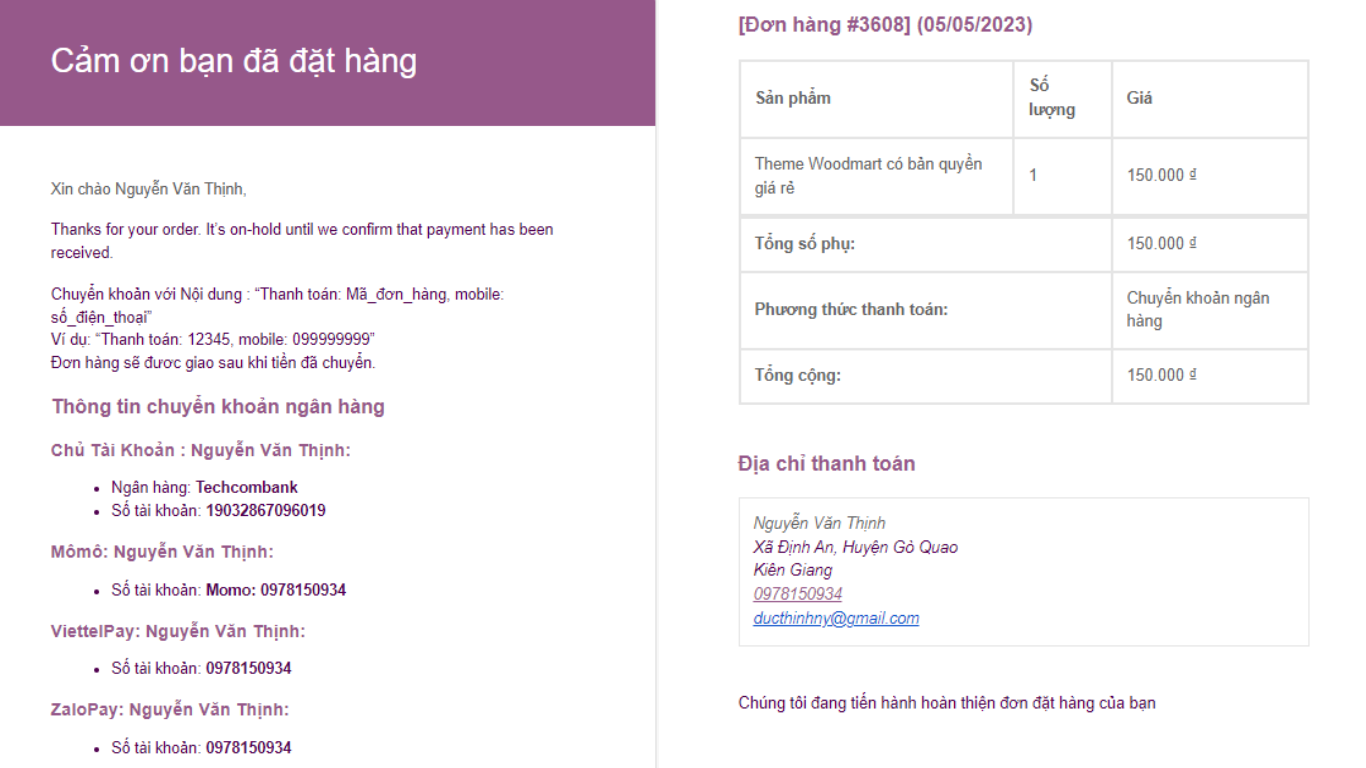
Task: Click the Chuyển khoản ngân hàng payment method value
Action: point(1197,309)
